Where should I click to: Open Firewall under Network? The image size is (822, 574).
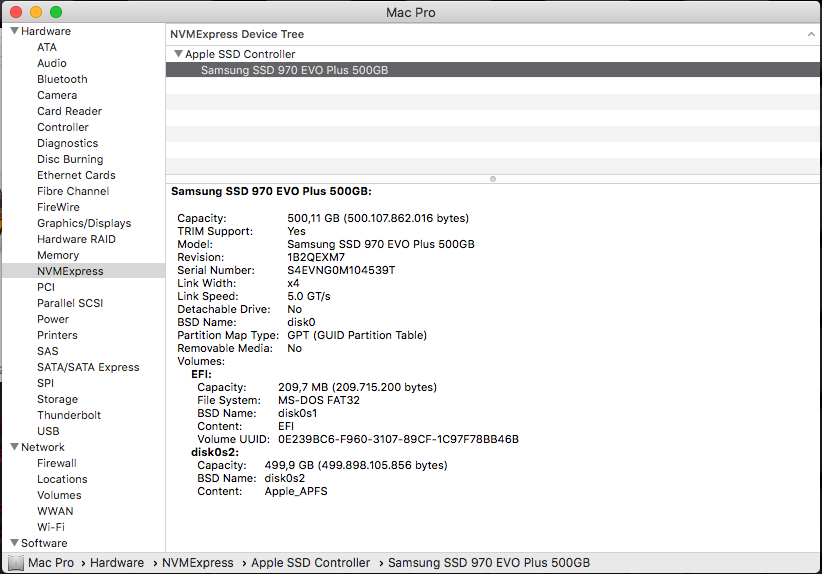pos(57,463)
